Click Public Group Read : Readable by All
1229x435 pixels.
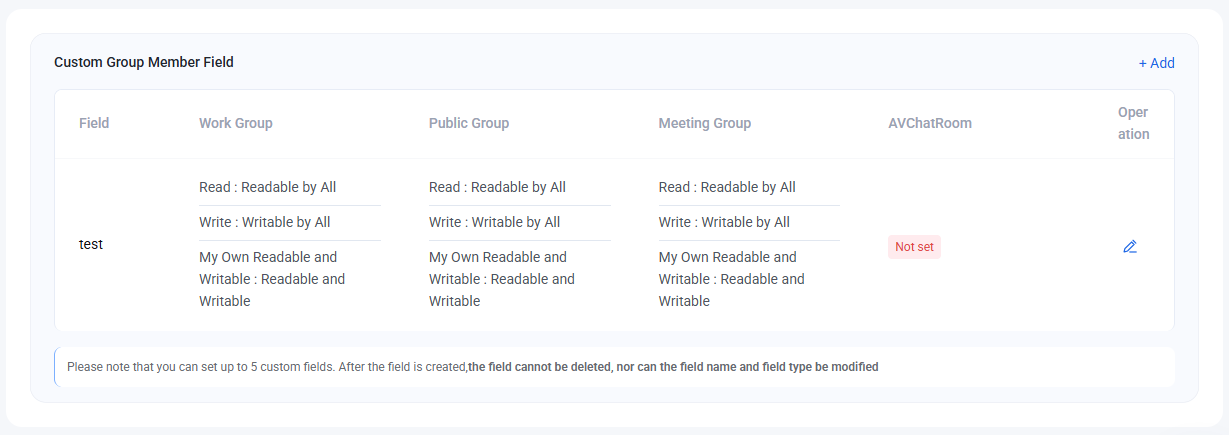[497, 187]
